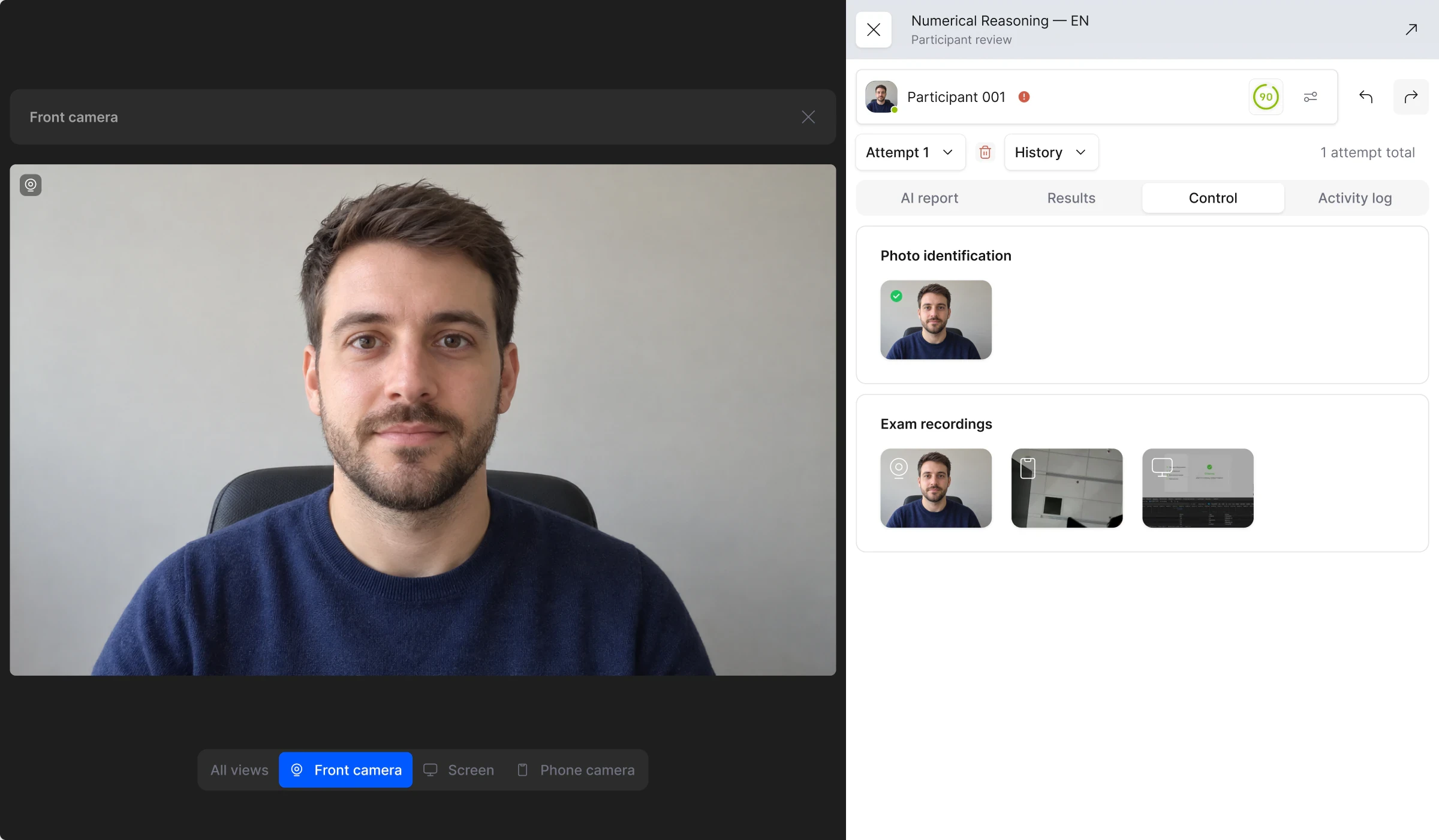This screenshot has width=1439, height=840.
Task: Click the 'Numerical Reasoning — EN' title
Action: pyautogui.click(x=1000, y=21)
